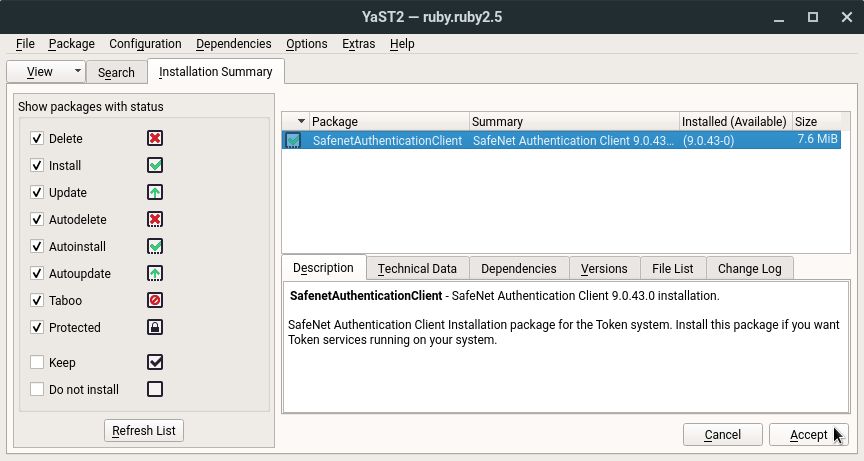The width and height of the screenshot is (864, 461).
Task: Open the Extras menu
Action: point(359,44)
